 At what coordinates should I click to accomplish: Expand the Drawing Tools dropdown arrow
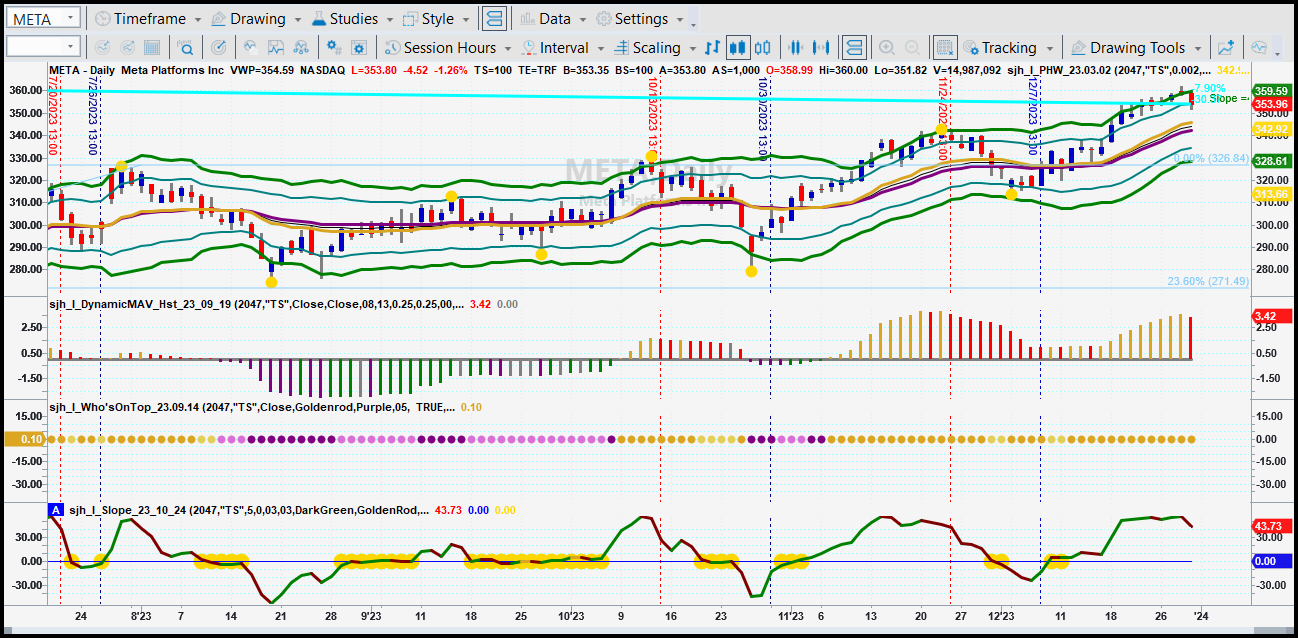pyautogui.click(x=1197, y=48)
